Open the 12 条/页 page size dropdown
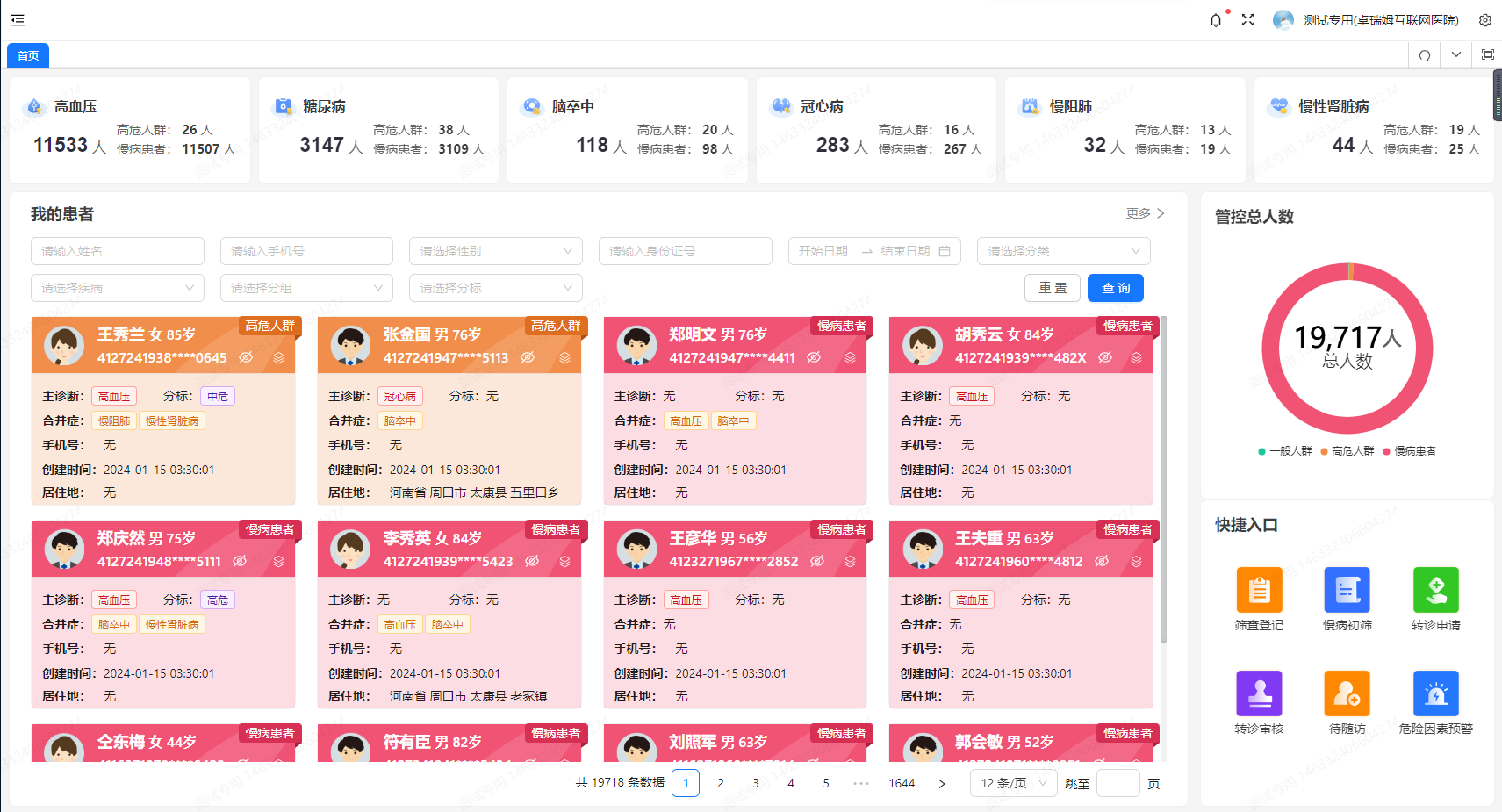Screen dimensions: 1502x812 1014,783
